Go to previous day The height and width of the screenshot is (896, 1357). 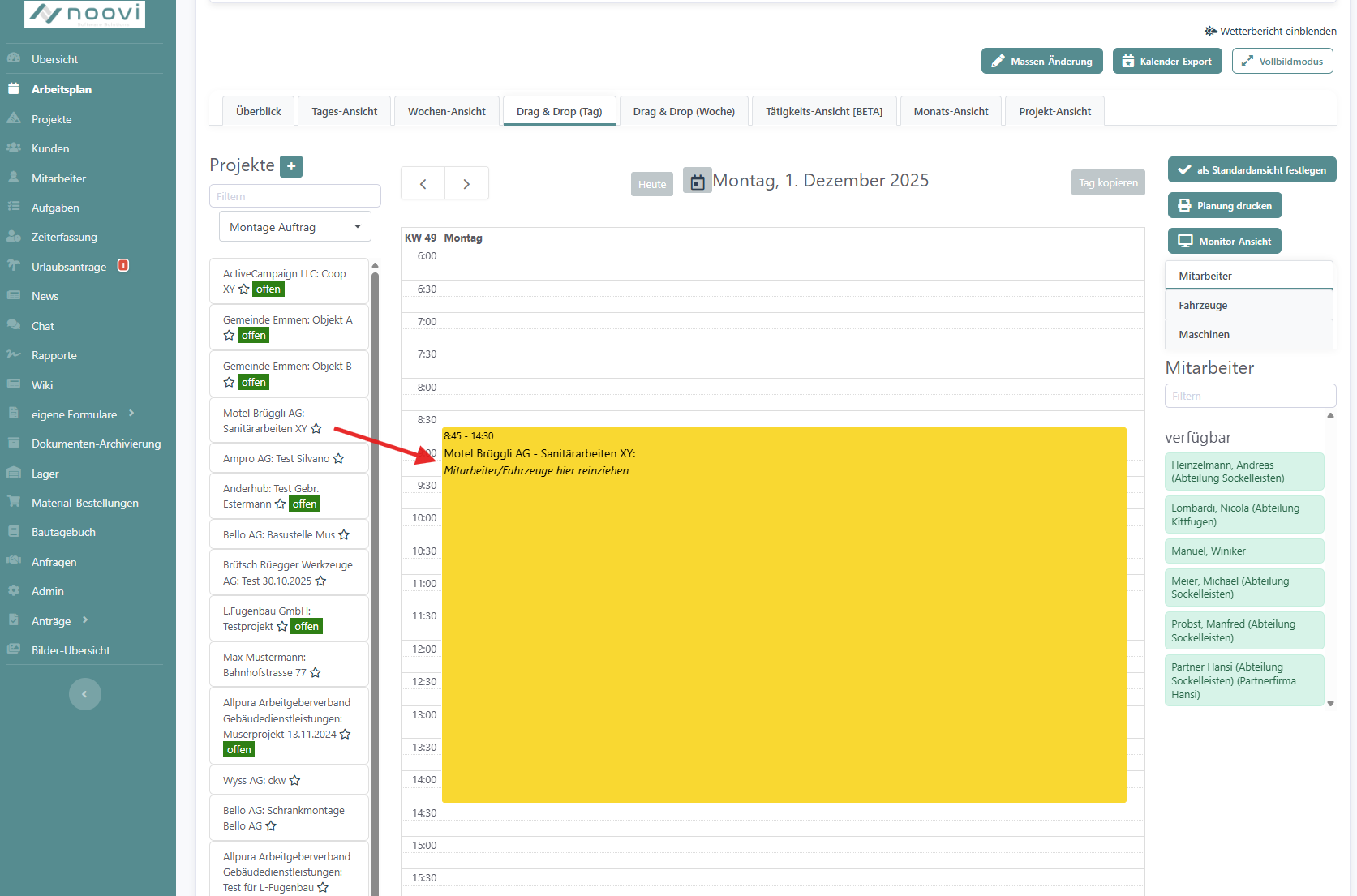pos(423,184)
